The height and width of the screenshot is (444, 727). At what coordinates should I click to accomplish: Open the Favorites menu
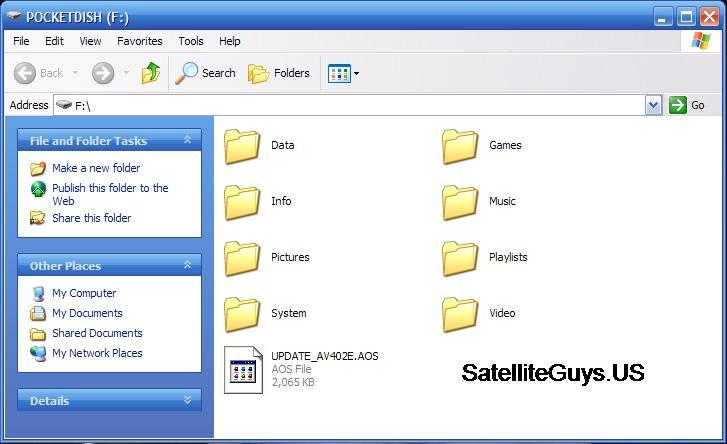(140, 41)
